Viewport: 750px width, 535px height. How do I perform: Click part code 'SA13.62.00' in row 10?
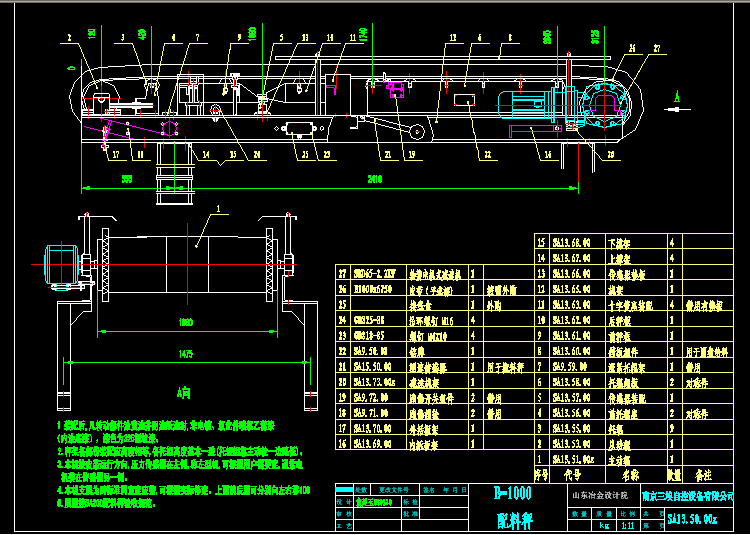(x=571, y=320)
